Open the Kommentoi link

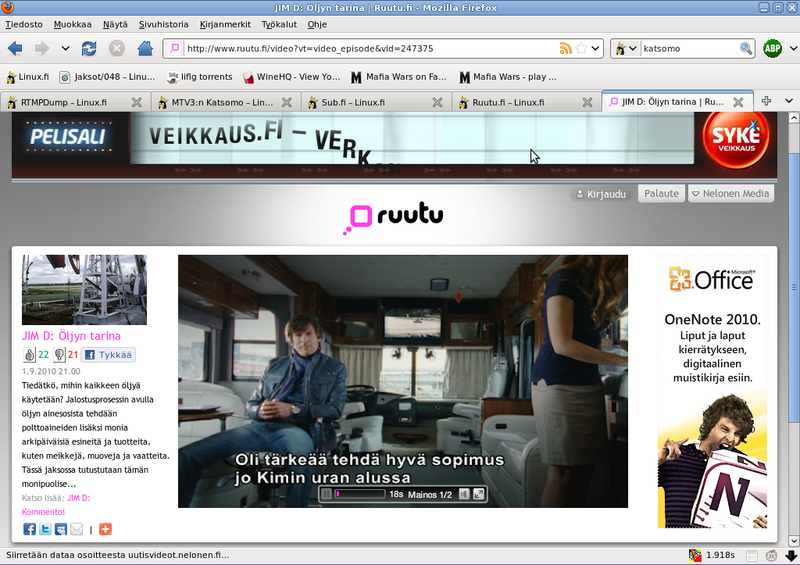click(x=43, y=511)
